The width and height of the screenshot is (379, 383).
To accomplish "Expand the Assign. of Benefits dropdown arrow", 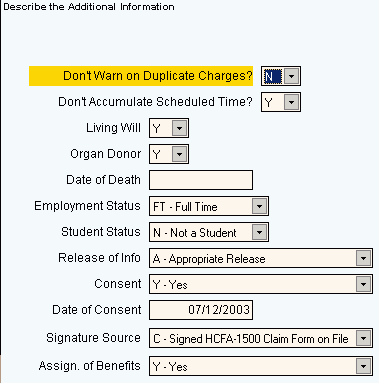I will [363, 366].
